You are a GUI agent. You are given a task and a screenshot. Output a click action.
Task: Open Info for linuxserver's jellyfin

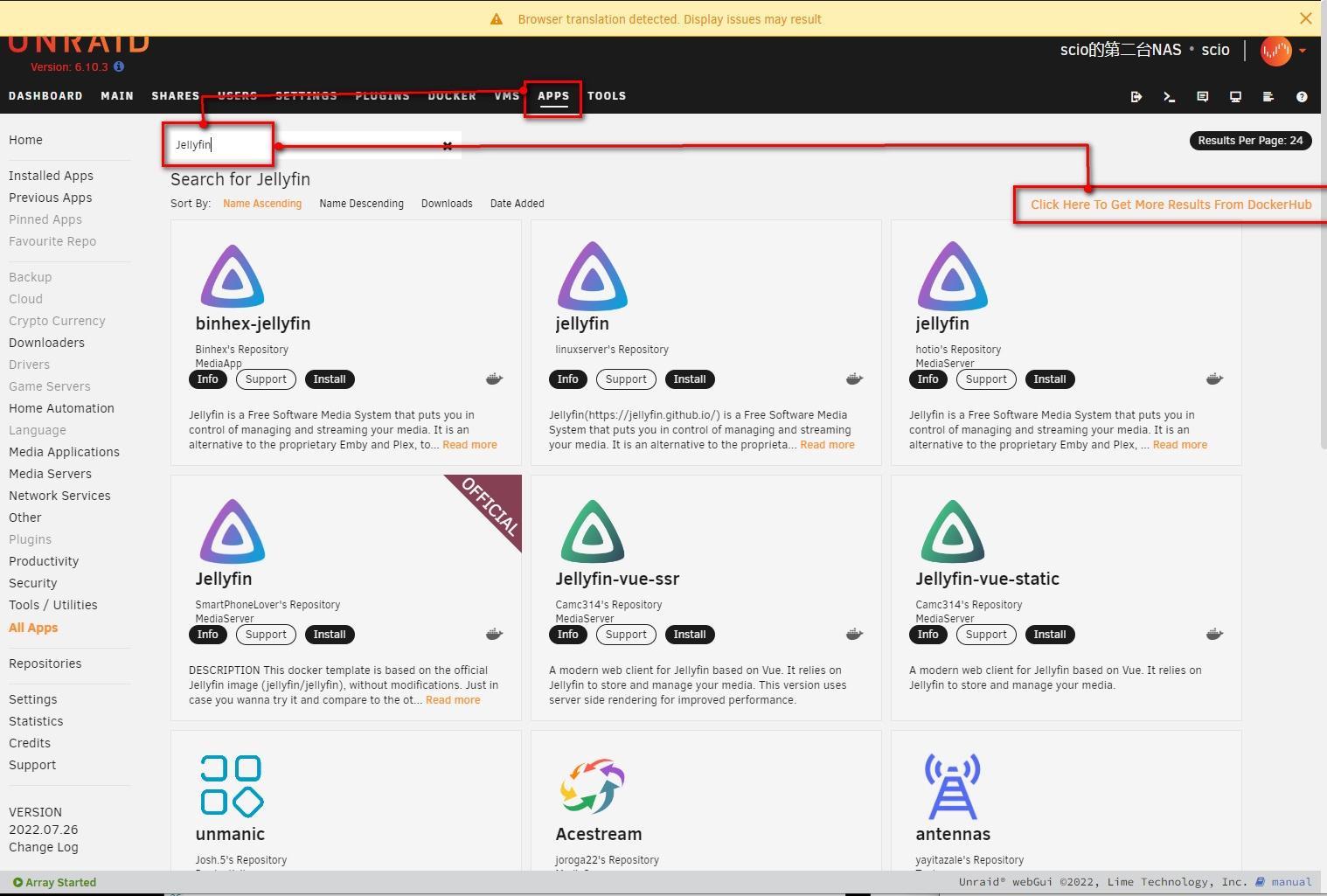click(x=567, y=379)
